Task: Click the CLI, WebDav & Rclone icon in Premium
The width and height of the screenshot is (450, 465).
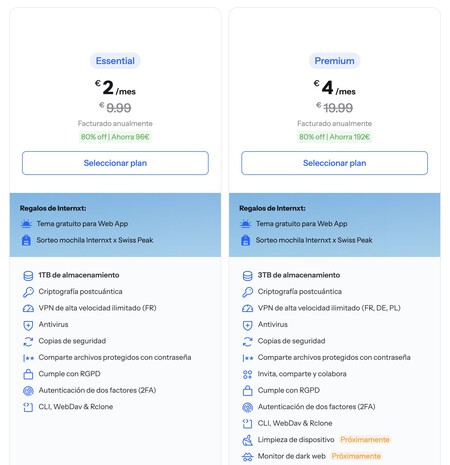Action: coord(247,423)
